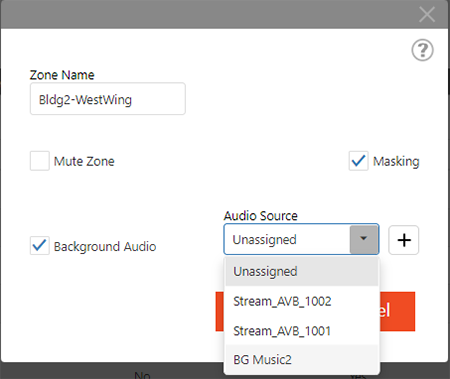The height and width of the screenshot is (379, 450).
Task: Click the 'Masking' label text
Action: click(396, 161)
